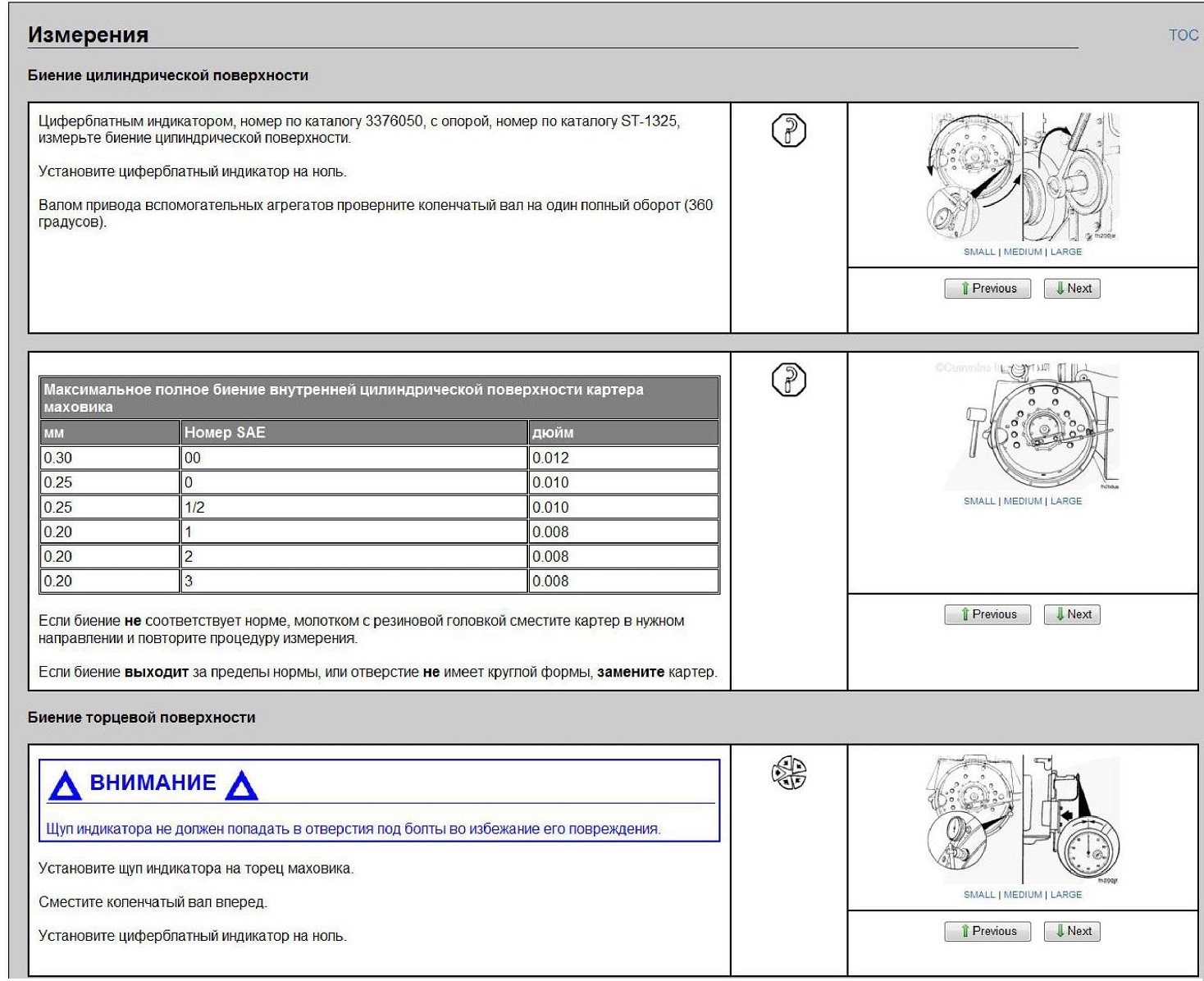Click measure icon beside the SAE runout table

click(789, 380)
